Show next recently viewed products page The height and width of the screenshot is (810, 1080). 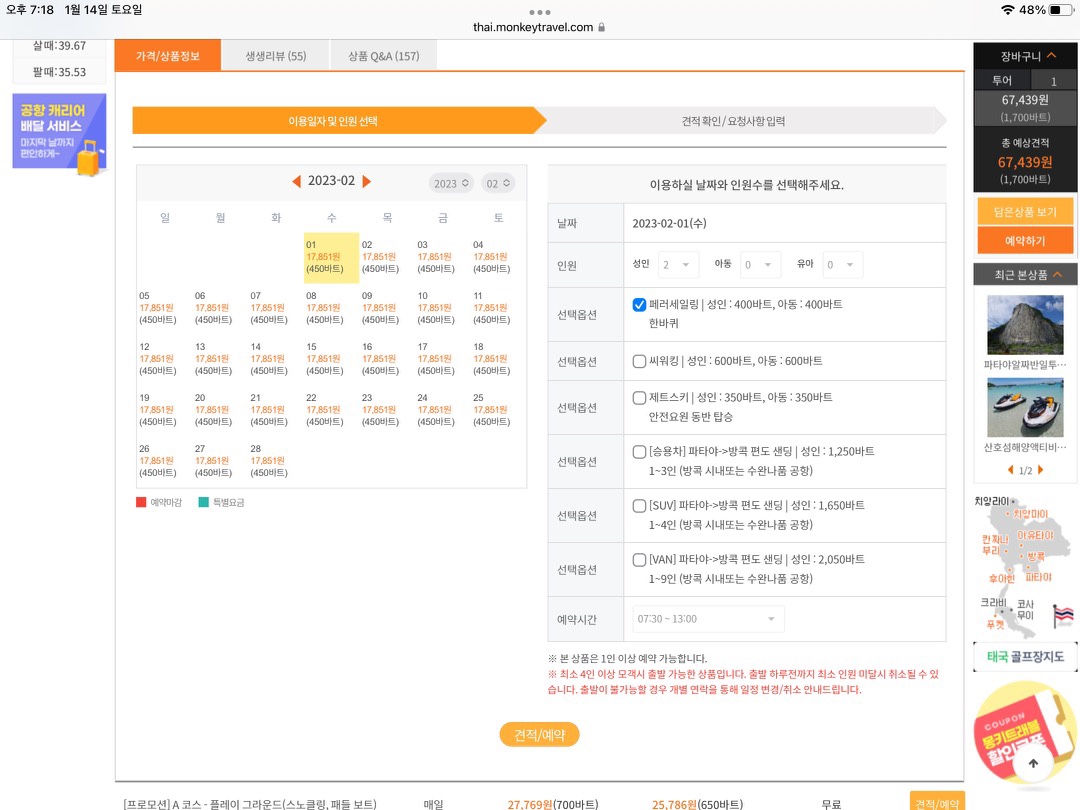coord(1041,470)
